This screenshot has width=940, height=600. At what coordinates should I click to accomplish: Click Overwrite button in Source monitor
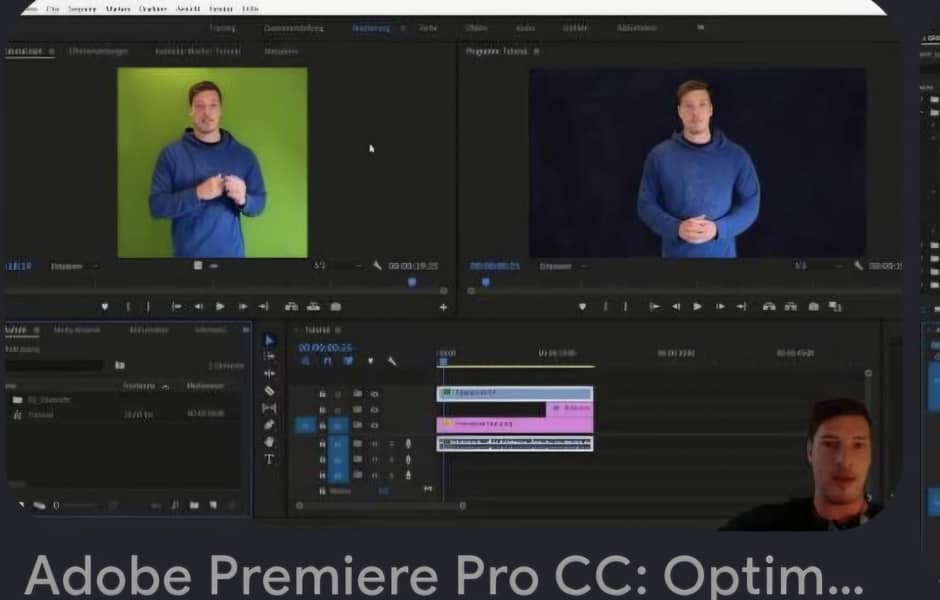point(314,307)
